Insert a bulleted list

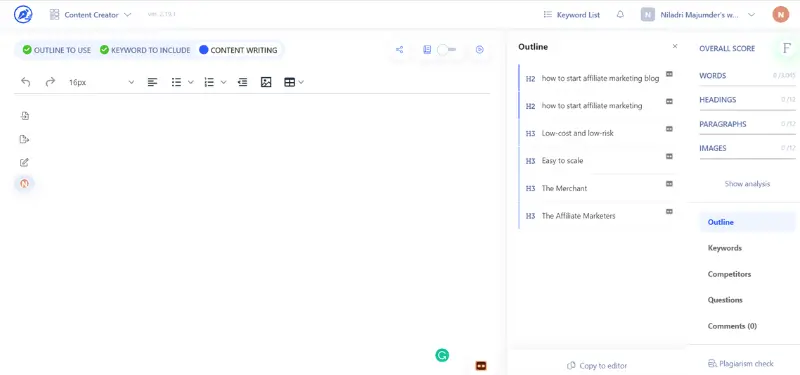click(x=177, y=82)
